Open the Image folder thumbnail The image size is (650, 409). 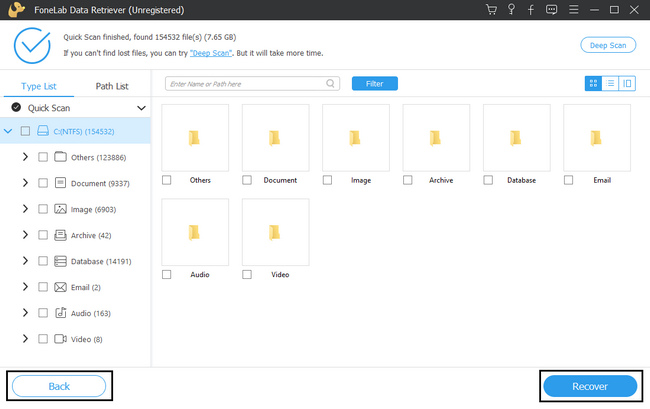point(356,138)
